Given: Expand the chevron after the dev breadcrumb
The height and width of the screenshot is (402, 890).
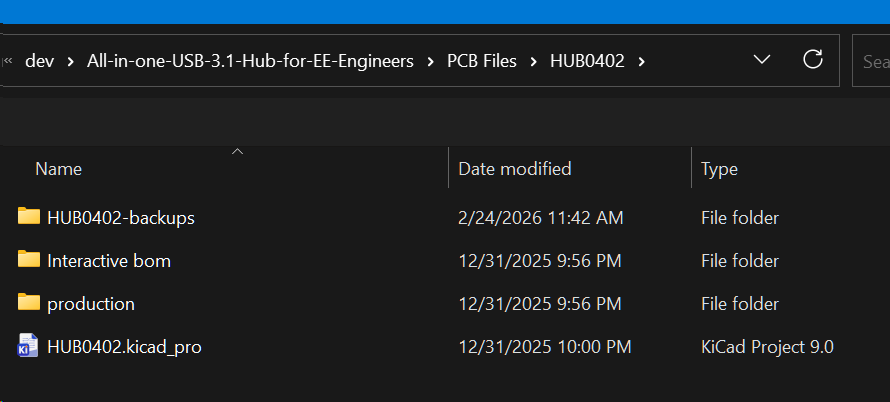Looking at the screenshot, I should click(70, 61).
